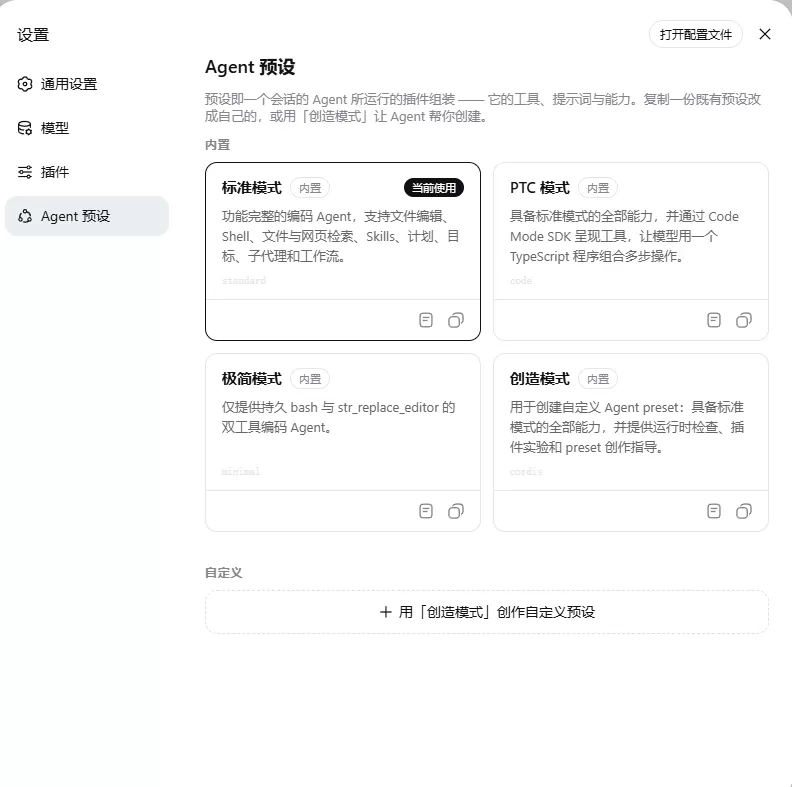The image size is (792, 787).
Task: Open details icon on PTC 模式 card
Action: pyautogui.click(x=714, y=320)
